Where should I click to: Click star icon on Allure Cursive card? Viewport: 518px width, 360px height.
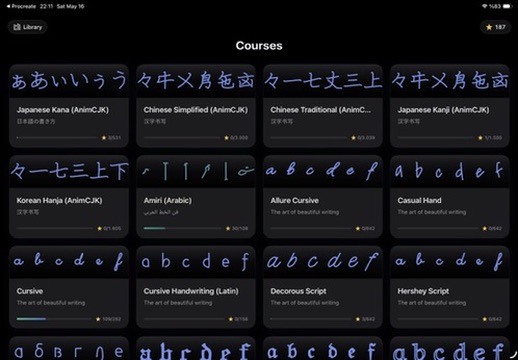point(358,228)
